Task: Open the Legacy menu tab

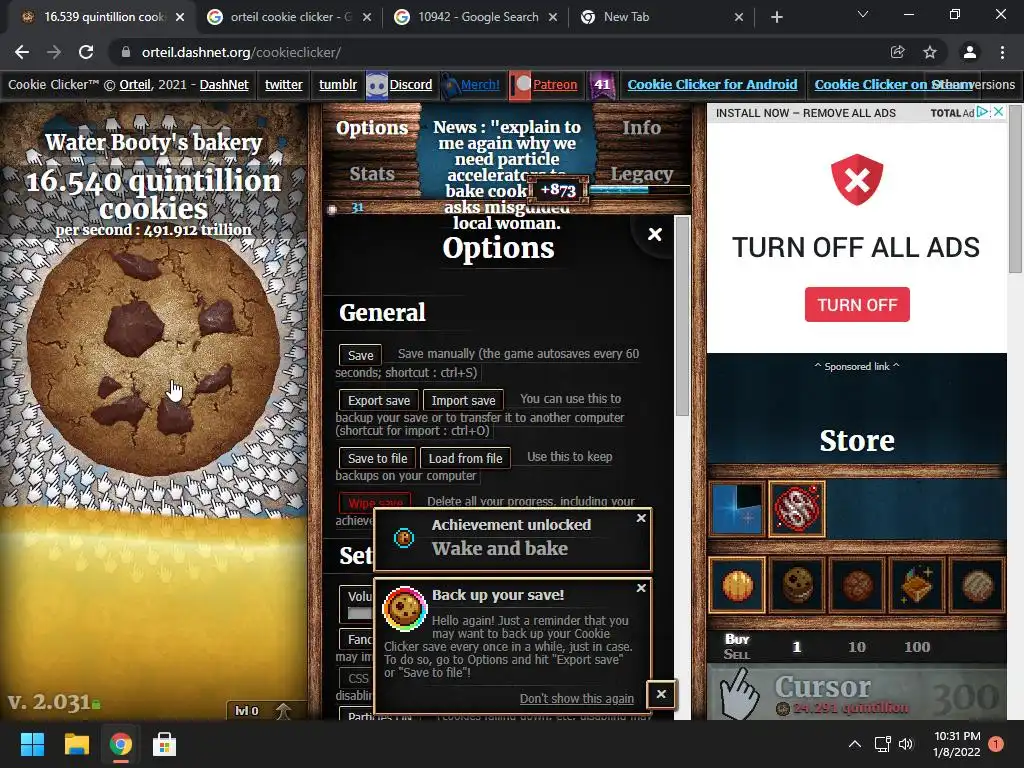Action: (x=641, y=174)
